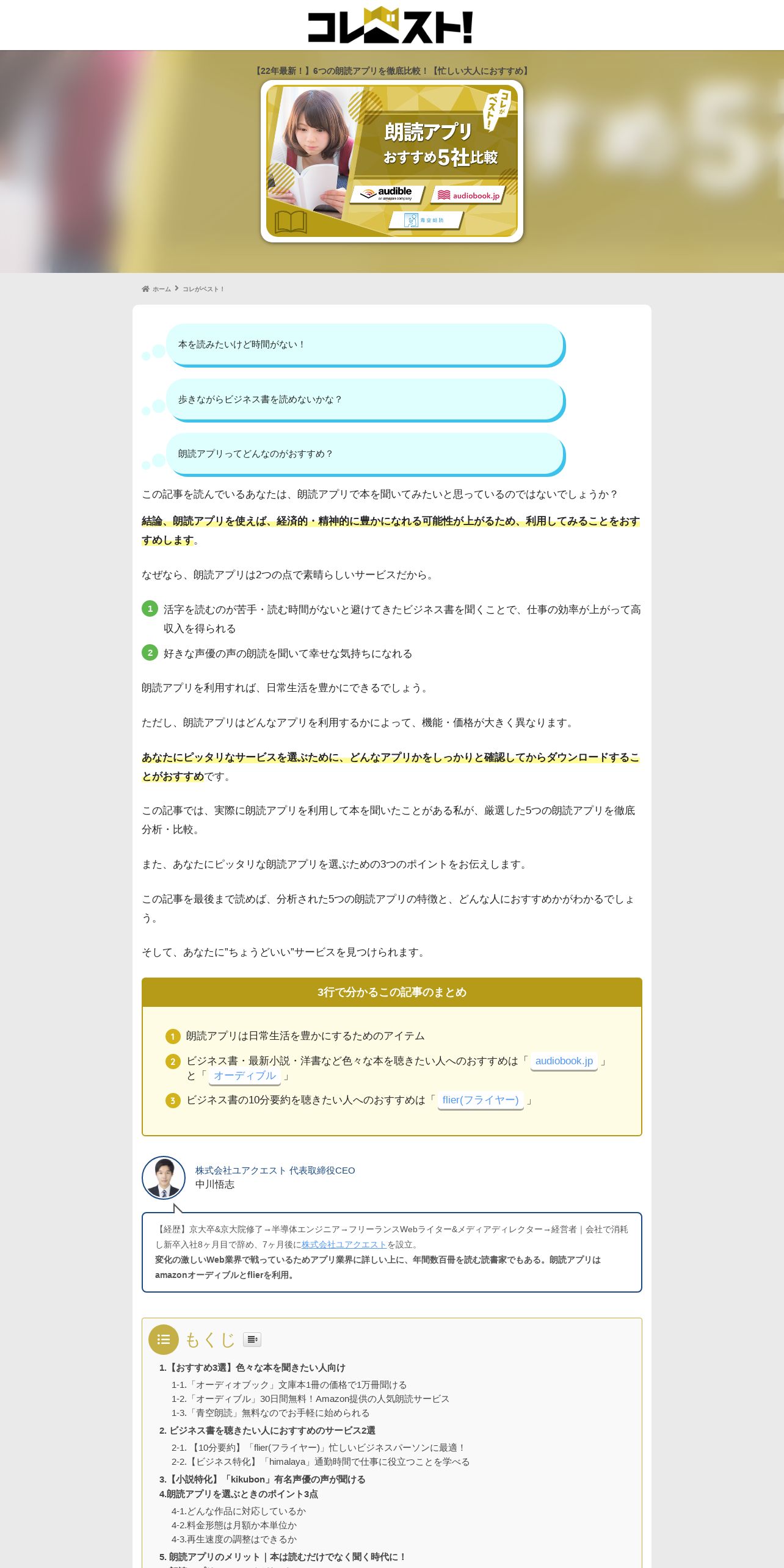Open the audiobook.jp link in summary
Image resolution: width=784 pixels, height=1568 pixels.
[564, 1061]
